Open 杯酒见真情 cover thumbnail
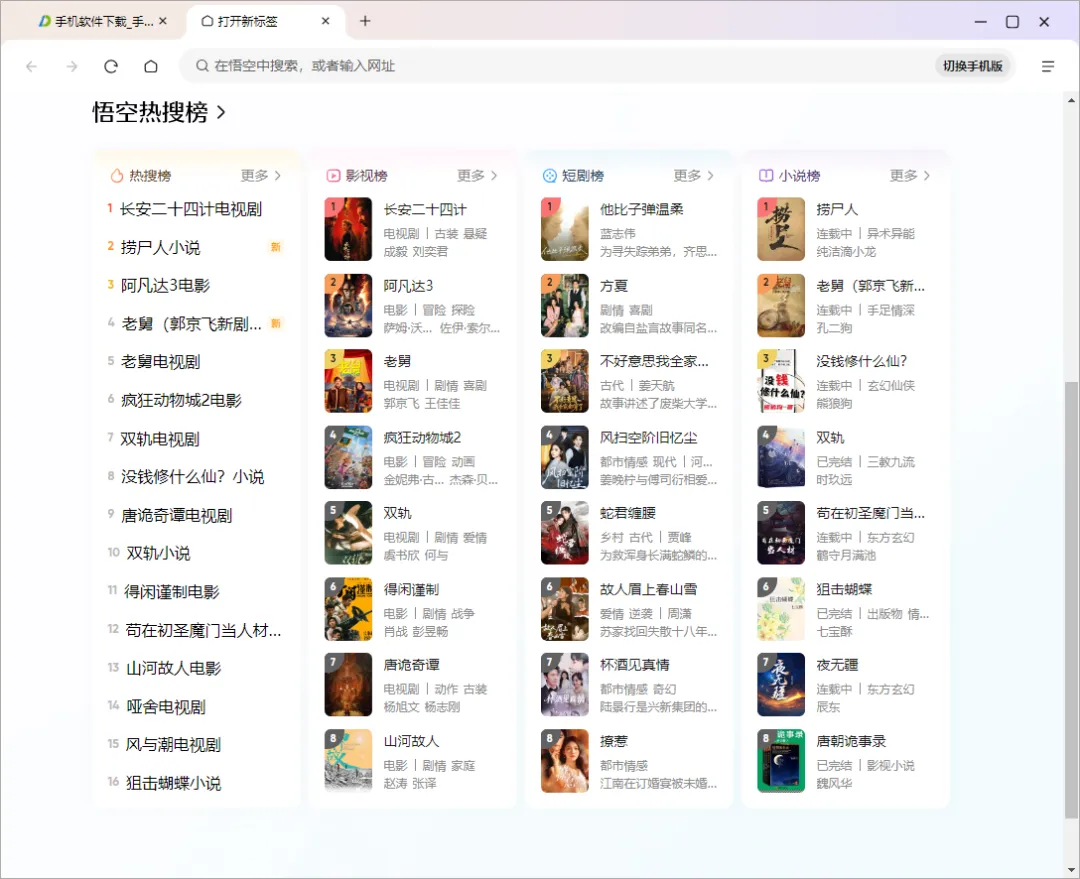Viewport: 1080px width, 879px height. click(565, 685)
